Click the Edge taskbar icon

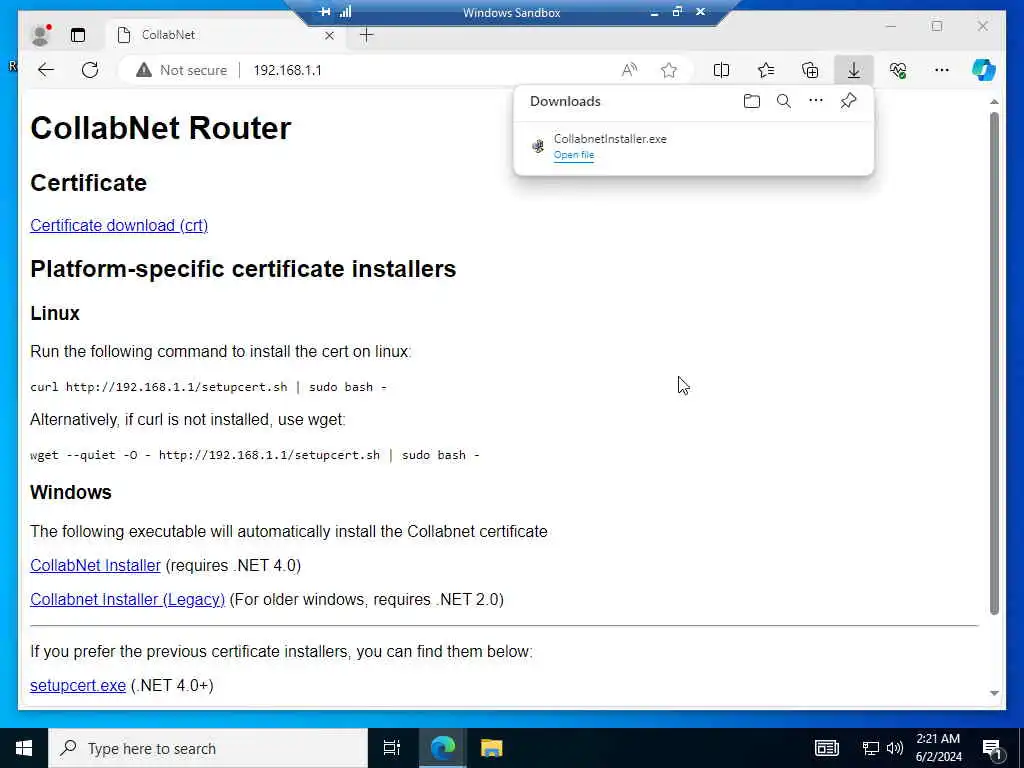click(x=443, y=748)
